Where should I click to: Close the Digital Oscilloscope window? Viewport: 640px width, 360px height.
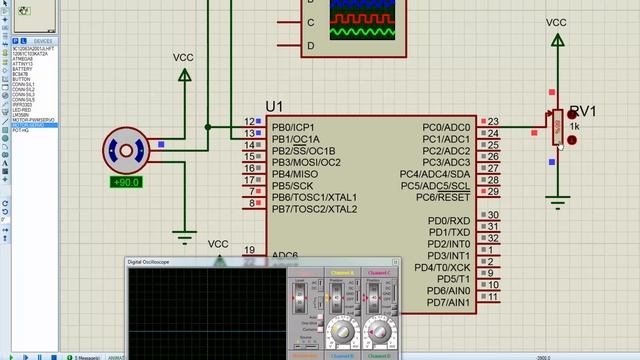[x=395, y=262]
